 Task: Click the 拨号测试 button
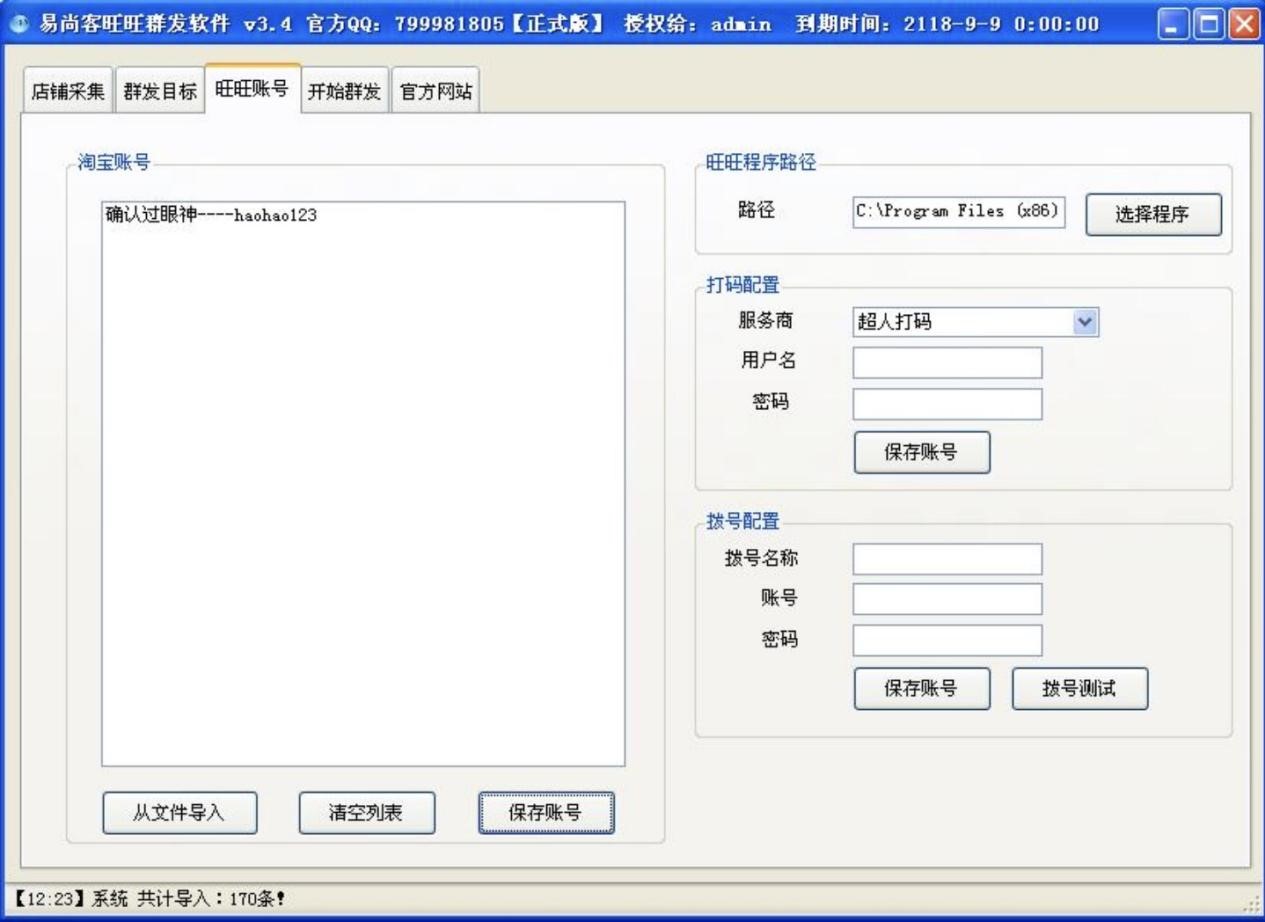coord(1079,689)
